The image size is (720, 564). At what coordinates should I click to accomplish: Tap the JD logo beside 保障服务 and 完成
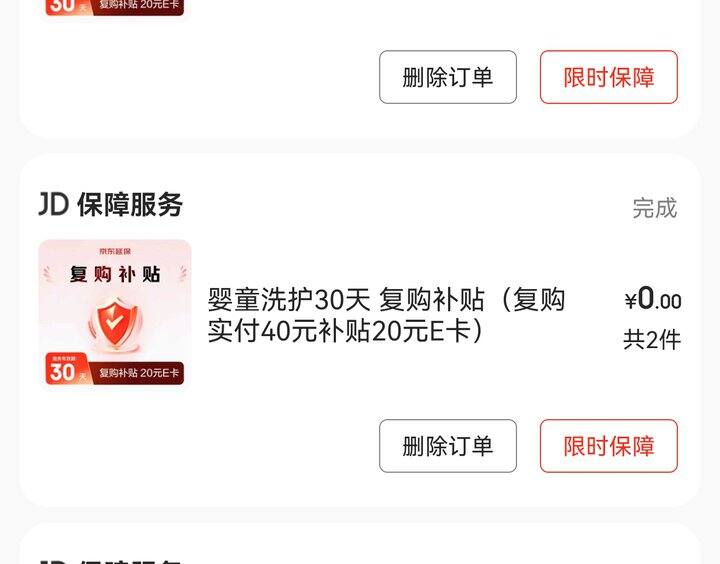coord(54,204)
